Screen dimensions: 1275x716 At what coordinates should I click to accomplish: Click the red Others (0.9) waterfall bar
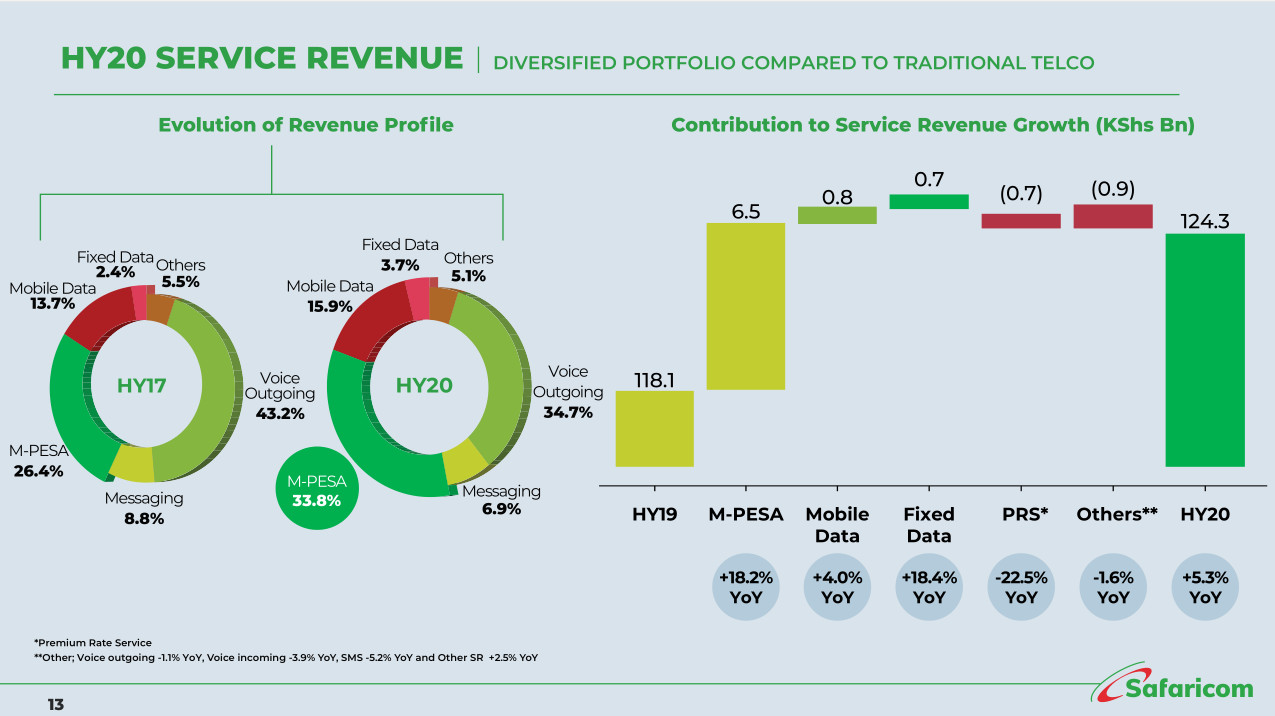click(1113, 216)
